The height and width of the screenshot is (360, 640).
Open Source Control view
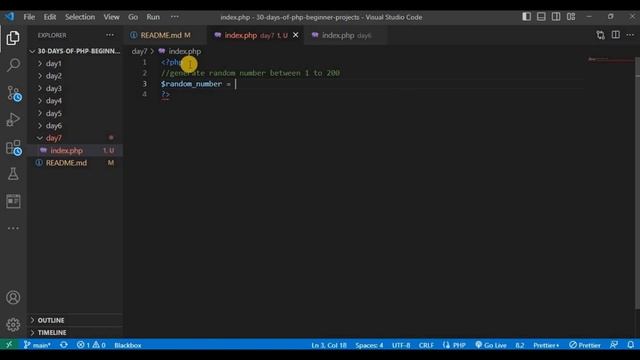coord(14,93)
